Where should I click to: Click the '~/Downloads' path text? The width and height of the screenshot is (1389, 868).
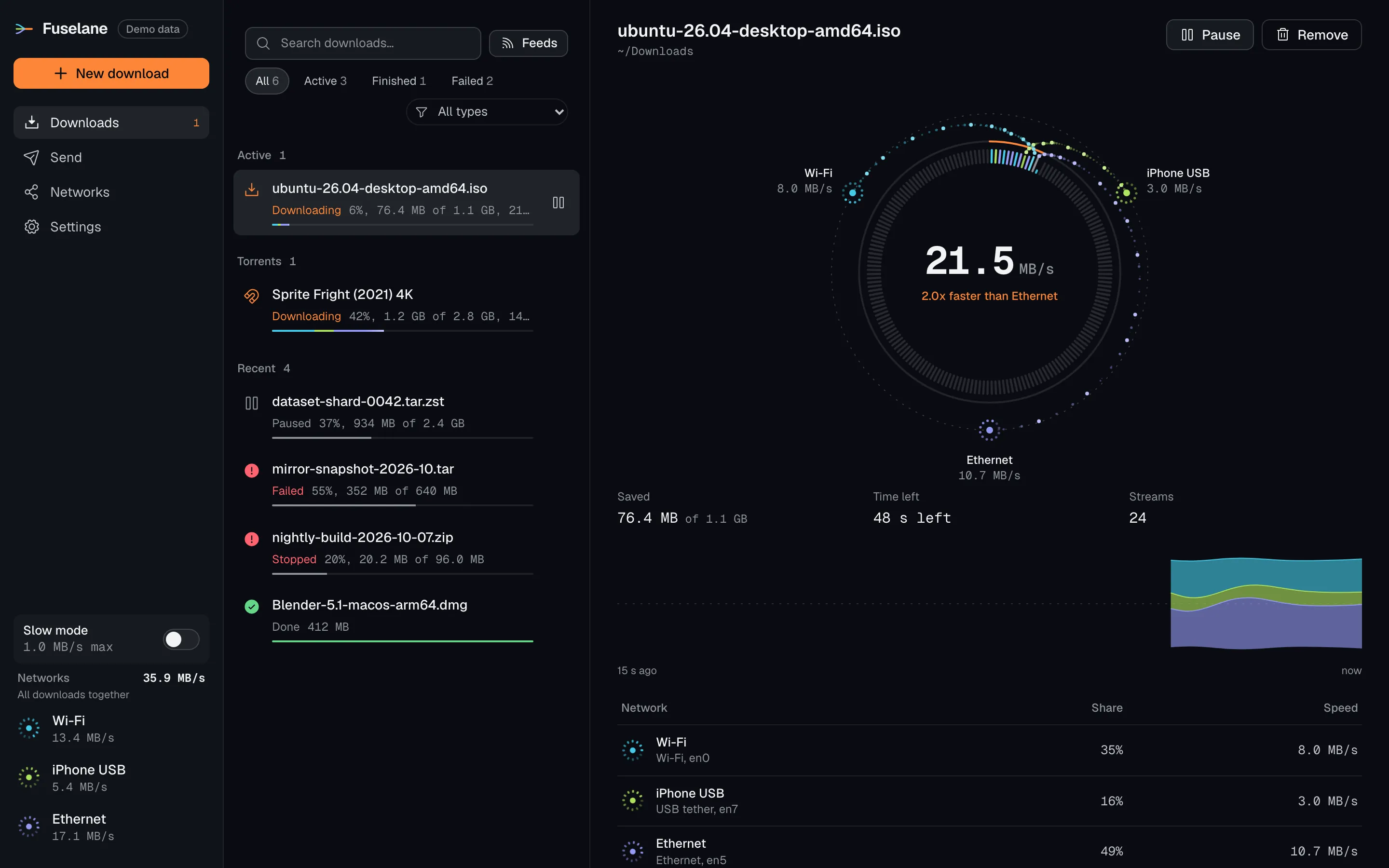655,51
